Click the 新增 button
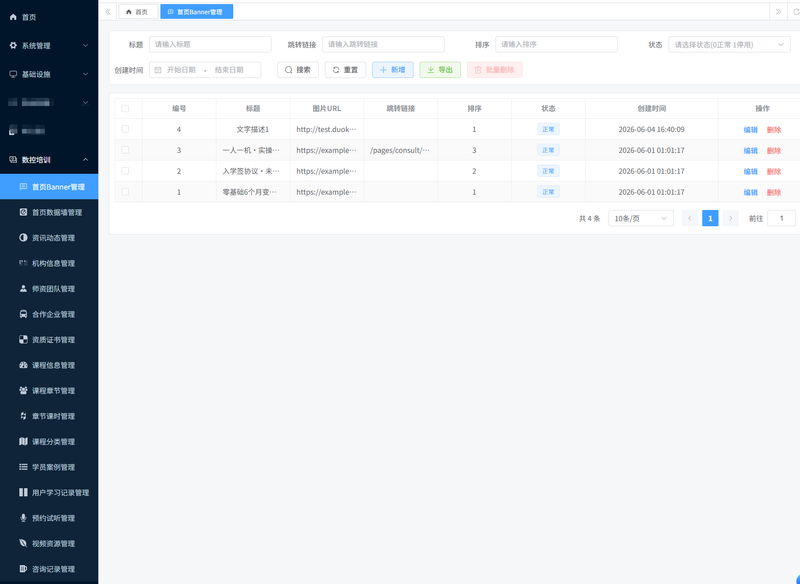800x584 pixels. 392,70
